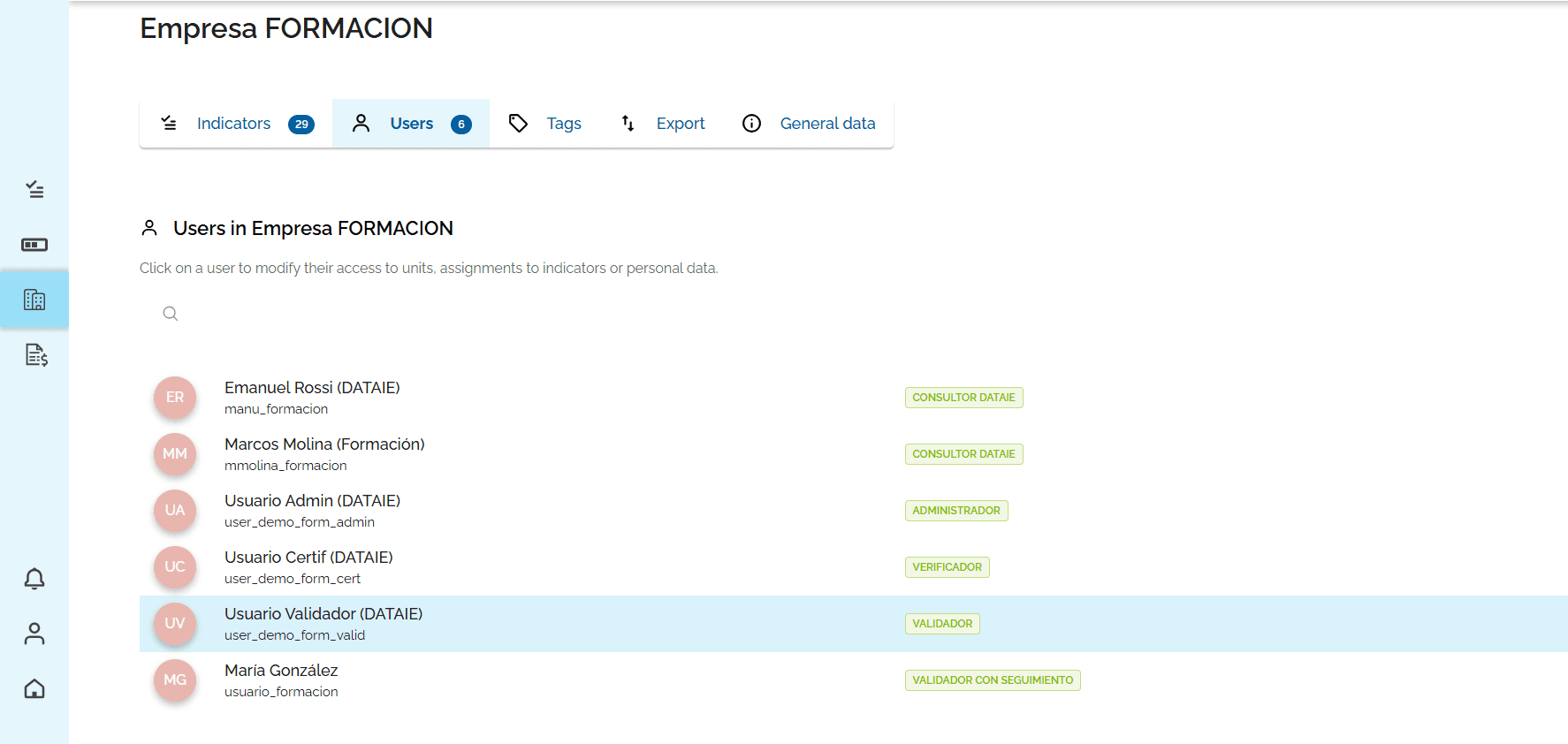Click the ADMINISTRADOR role tag
Image resolution: width=1568 pixels, height=744 pixels.
[x=956, y=511]
